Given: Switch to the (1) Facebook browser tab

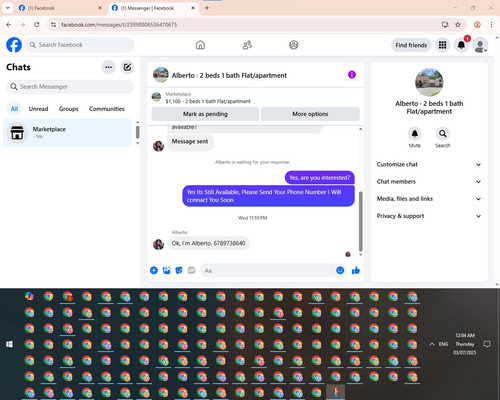Looking at the screenshot, I should (60, 8).
